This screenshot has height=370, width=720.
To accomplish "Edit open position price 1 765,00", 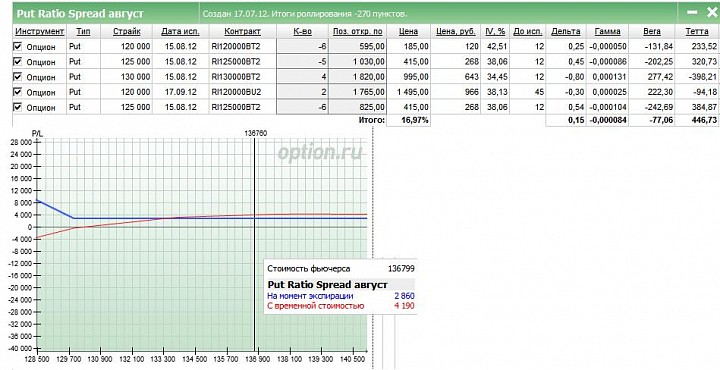I will pos(357,92).
